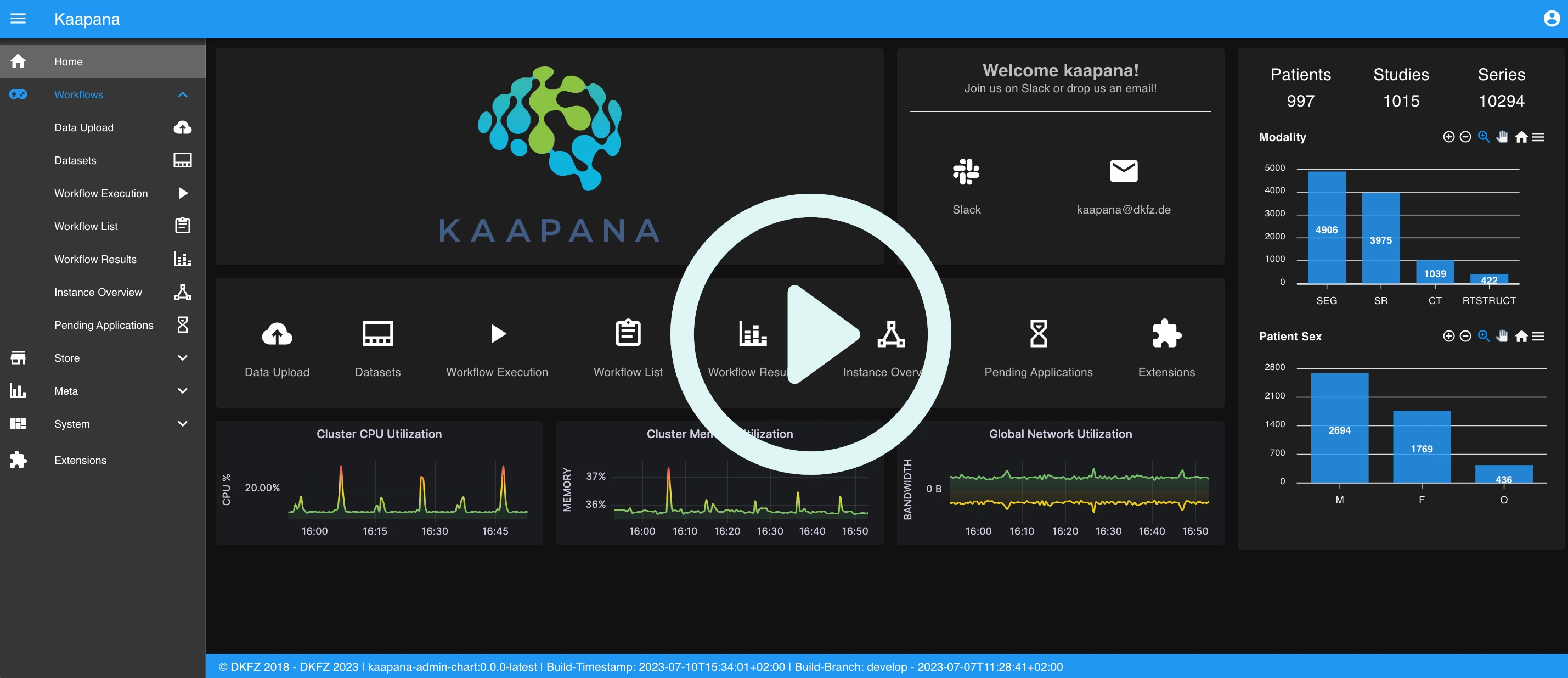Reset zoom on Modality chart
The height and width of the screenshot is (678, 1568).
coord(1521,137)
